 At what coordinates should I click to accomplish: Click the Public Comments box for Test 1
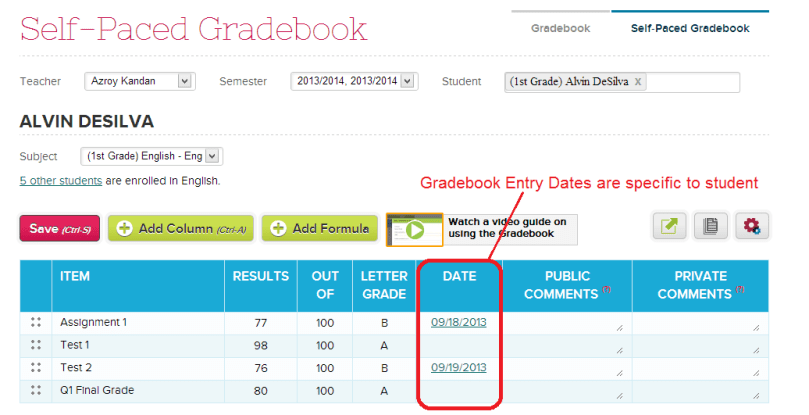567,346
